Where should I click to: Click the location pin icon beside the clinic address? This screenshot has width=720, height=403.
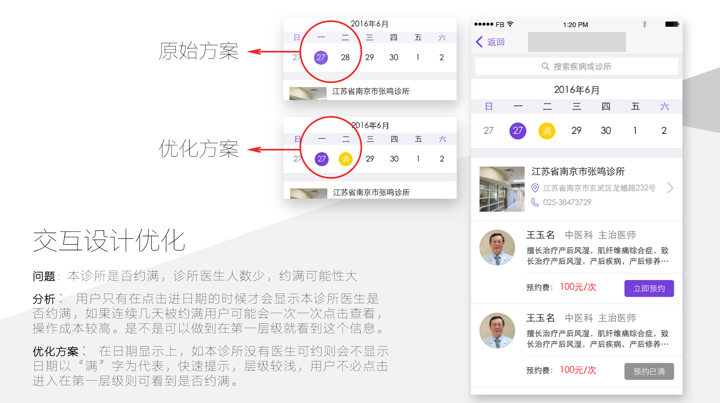(535, 188)
